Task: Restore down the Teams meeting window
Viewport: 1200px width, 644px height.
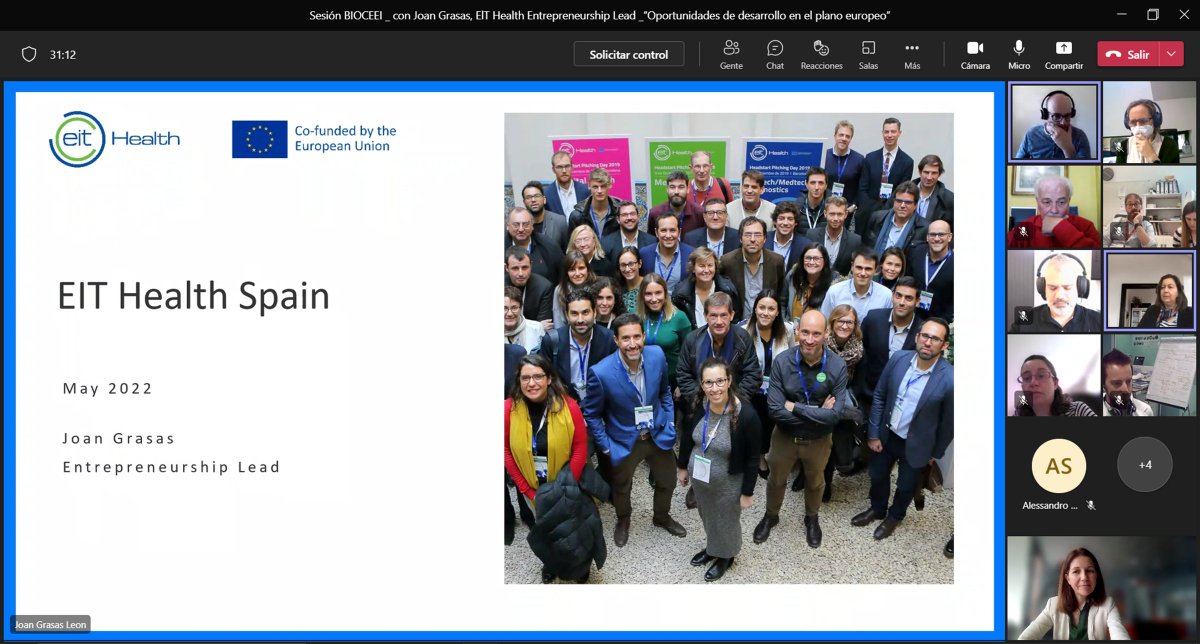Action: [1153, 15]
